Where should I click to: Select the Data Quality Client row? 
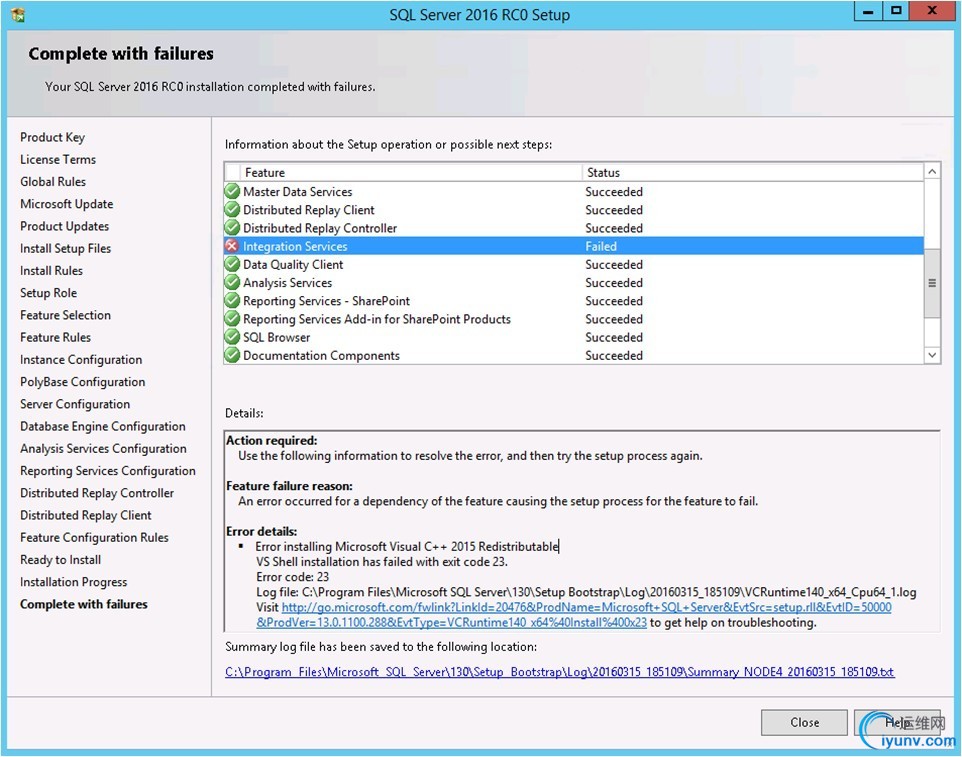(x=574, y=264)
